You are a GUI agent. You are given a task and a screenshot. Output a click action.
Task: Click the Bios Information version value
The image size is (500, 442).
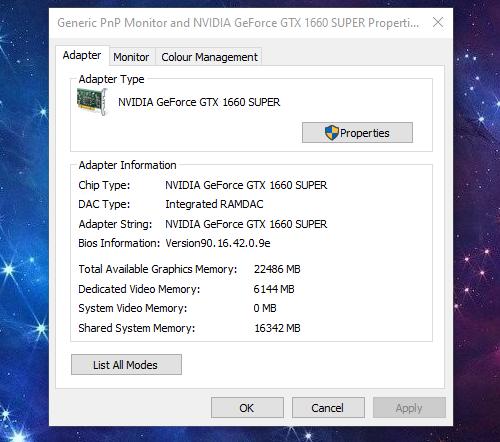coord(218,243)
